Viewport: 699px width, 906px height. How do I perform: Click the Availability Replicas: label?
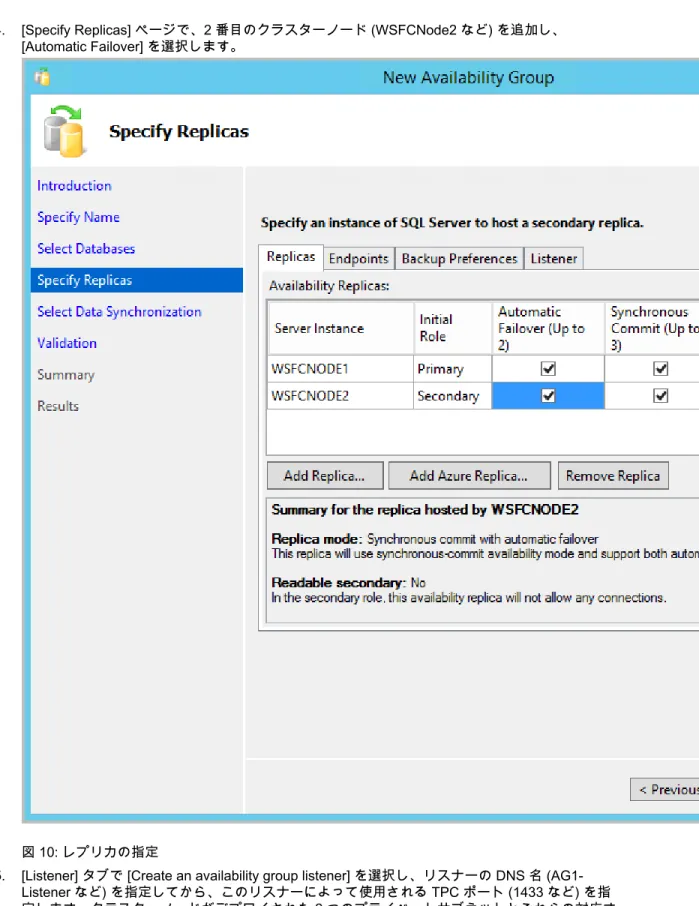click(x=329, y=285)
